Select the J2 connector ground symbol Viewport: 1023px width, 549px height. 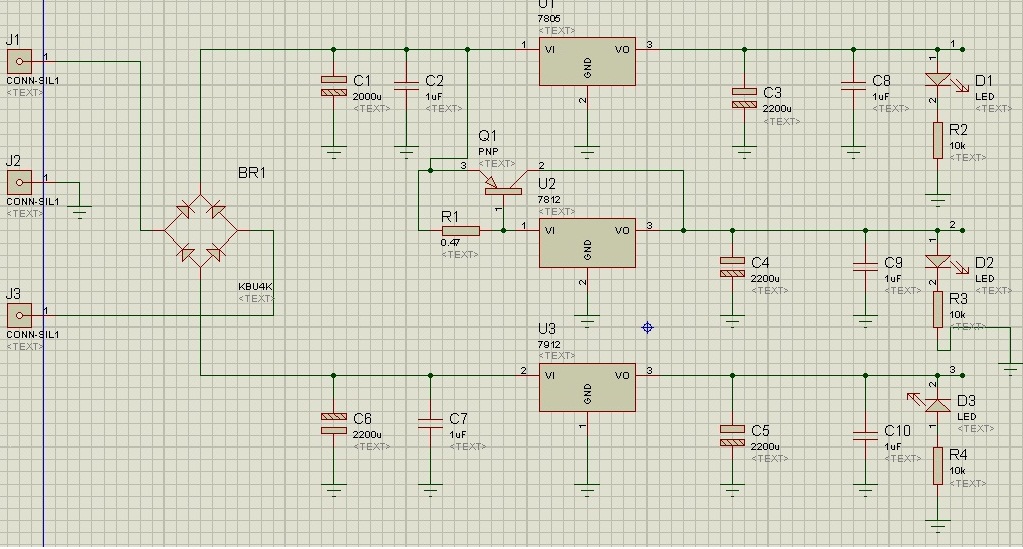80,212
